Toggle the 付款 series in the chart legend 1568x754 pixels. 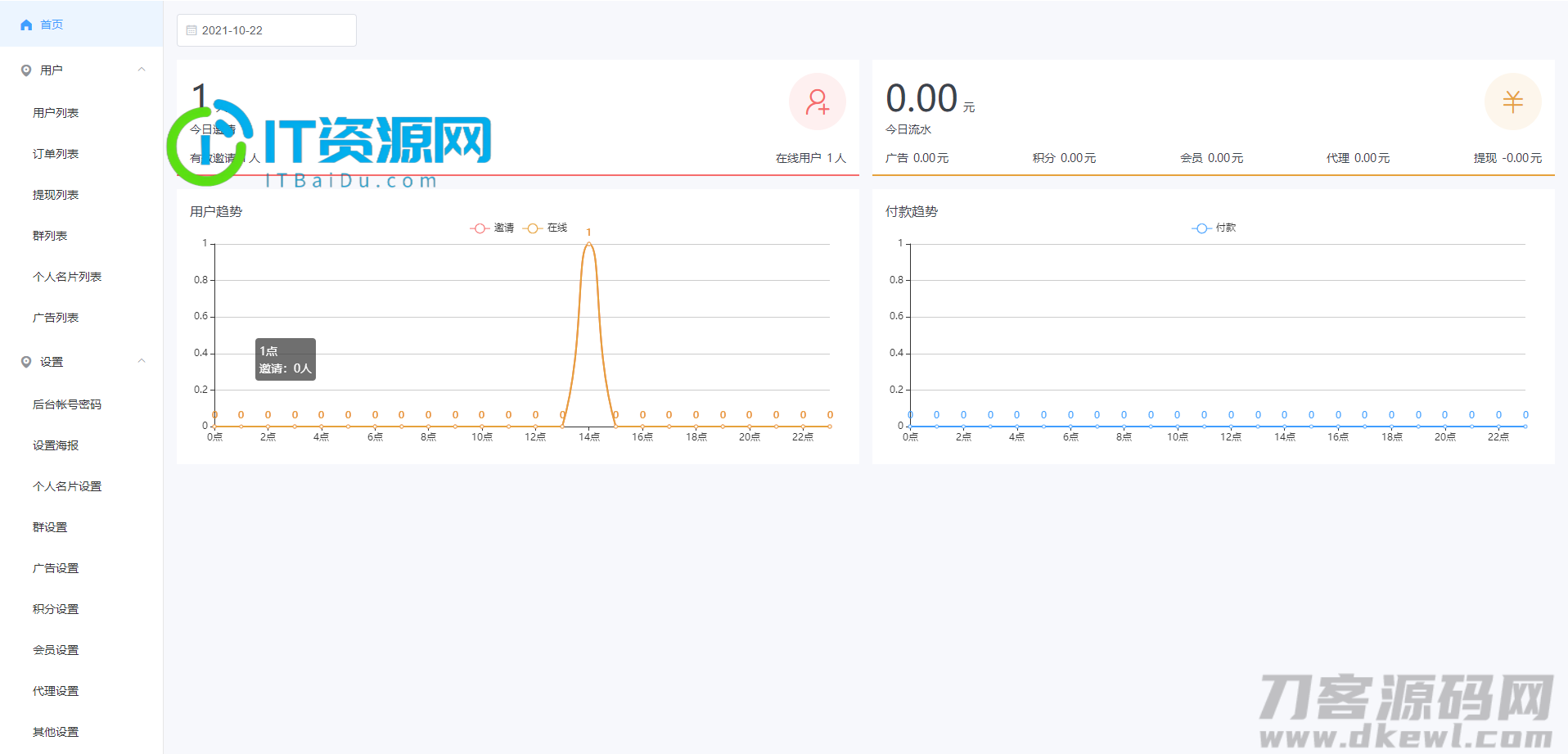(x=1214, y=228)
